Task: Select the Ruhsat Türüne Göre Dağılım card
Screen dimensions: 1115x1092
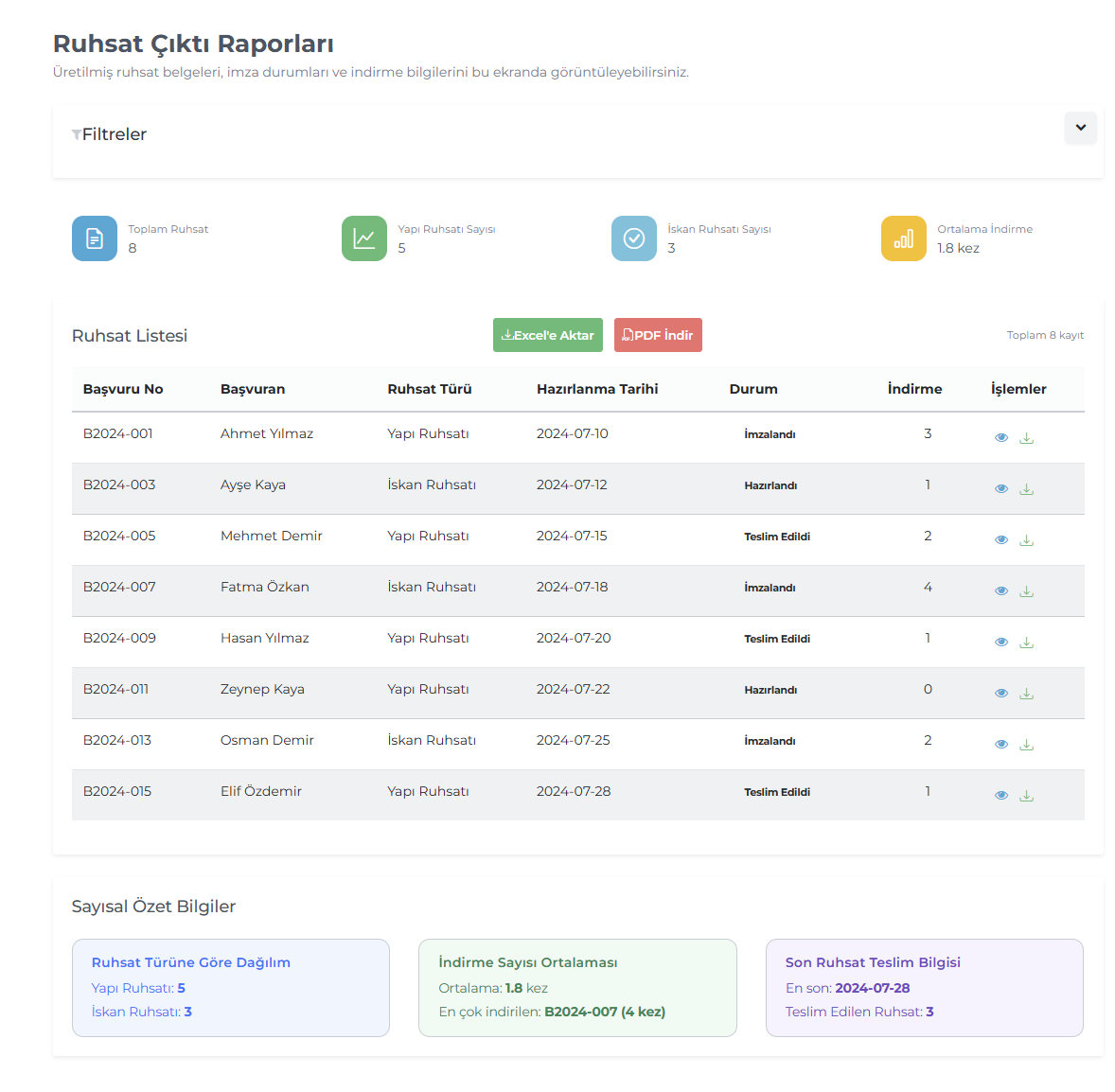Action: (x=231, y=987)
